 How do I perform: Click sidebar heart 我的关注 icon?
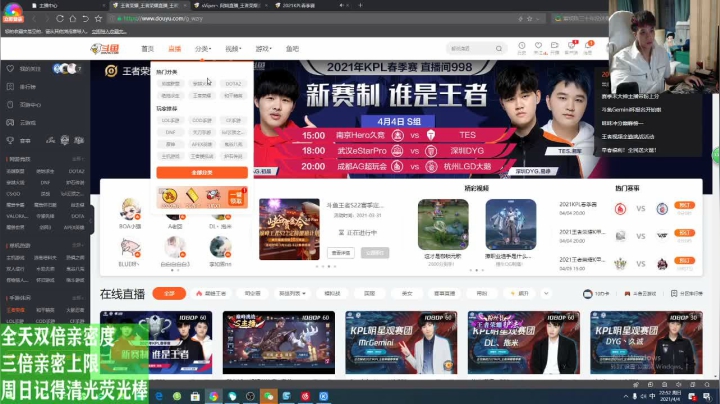point(10,68)
